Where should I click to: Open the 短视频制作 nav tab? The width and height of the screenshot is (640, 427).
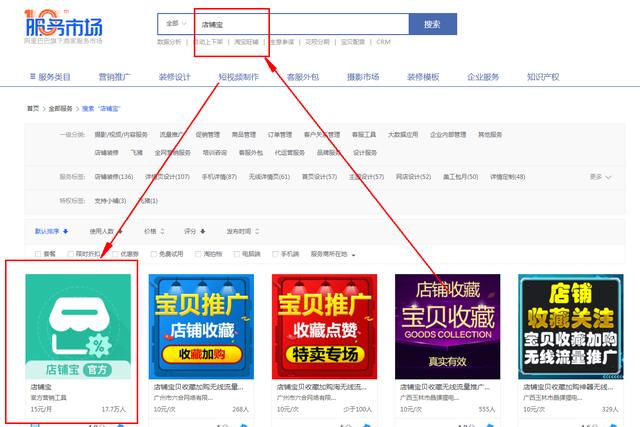click(238, 77)
